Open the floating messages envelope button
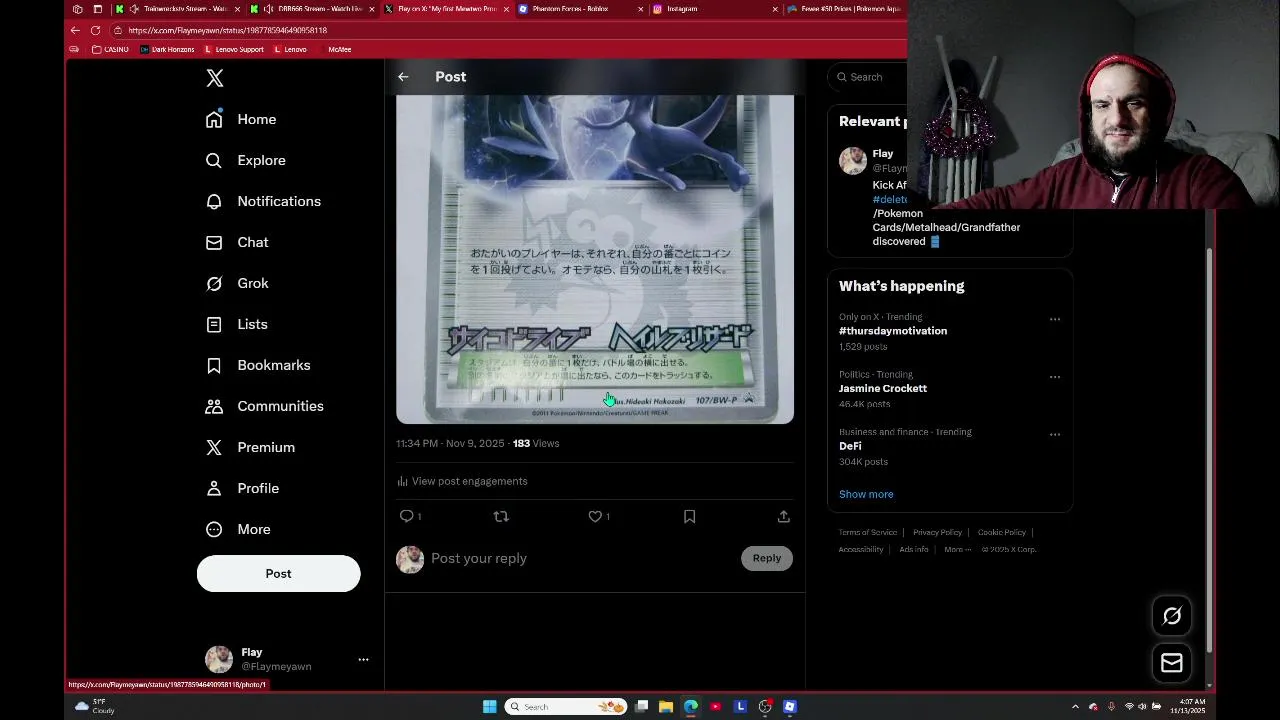Screen dimensions: 1280x720 point(1172,662)
